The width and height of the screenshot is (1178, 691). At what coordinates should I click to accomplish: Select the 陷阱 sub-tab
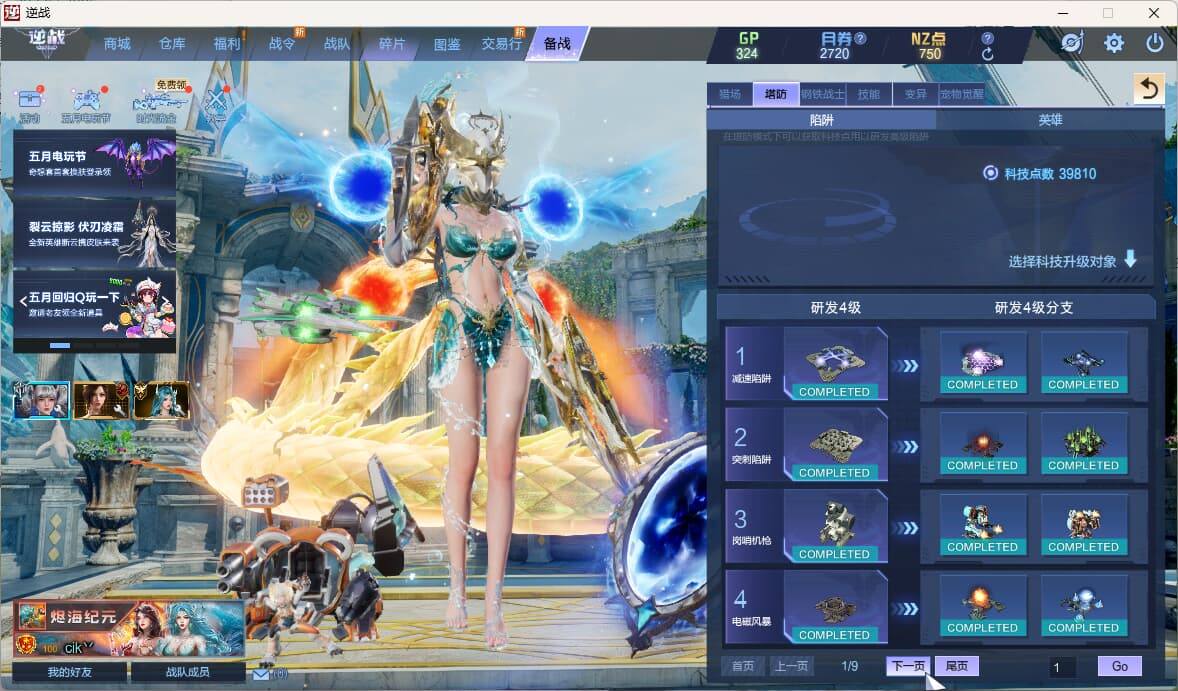pyautogui.click(x=821, y=119)
